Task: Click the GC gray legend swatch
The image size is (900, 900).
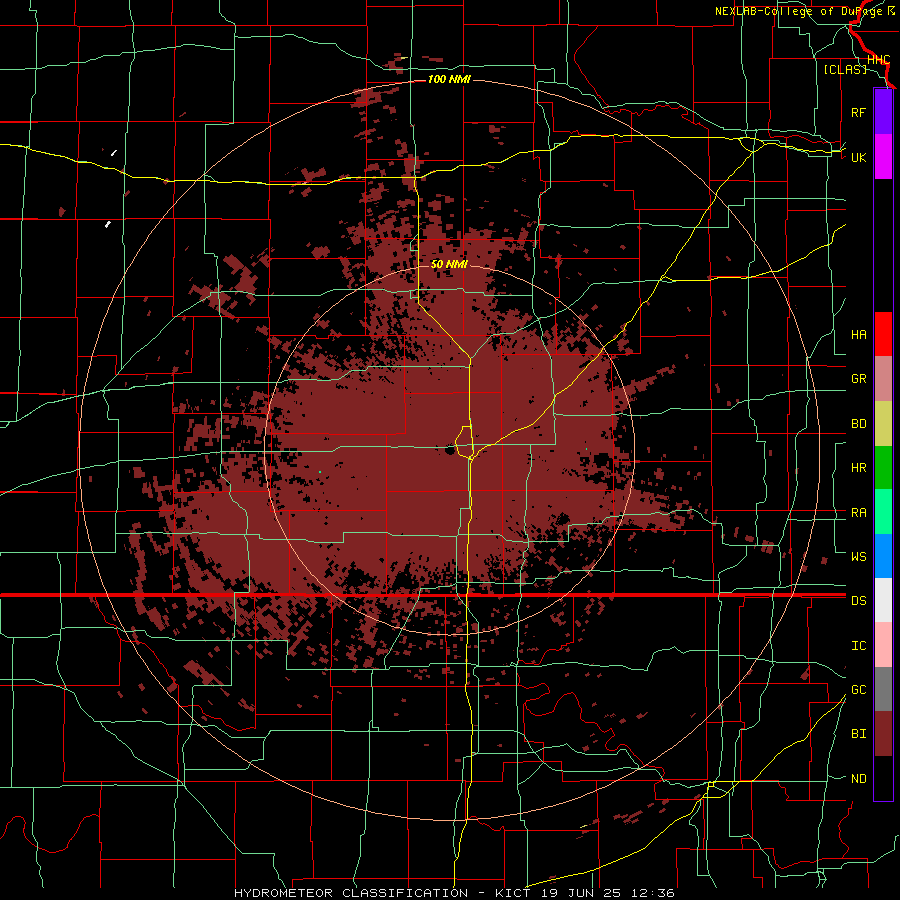Action: tap(883, 689)
